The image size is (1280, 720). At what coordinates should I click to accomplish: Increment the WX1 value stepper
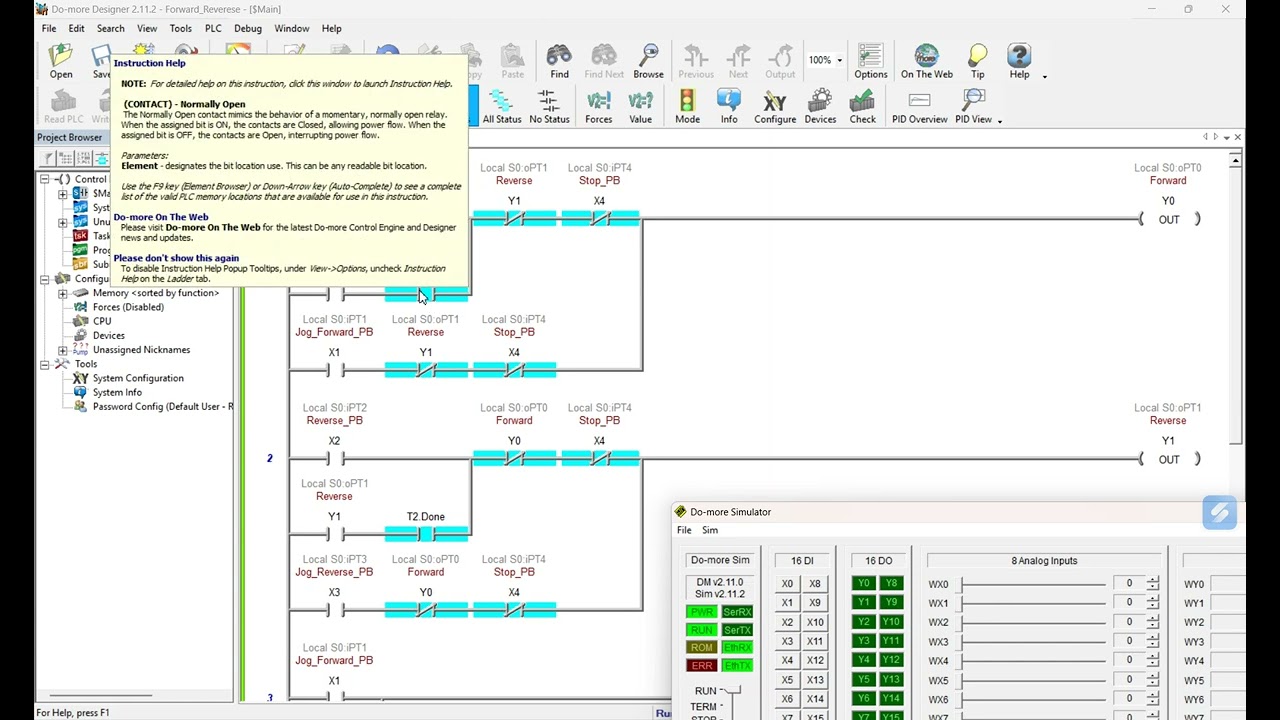[1153, 599]
